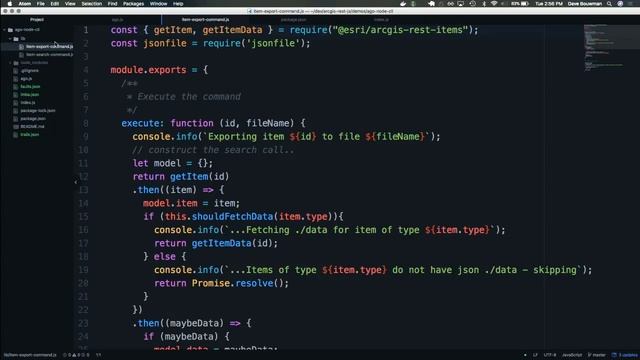Toggle the tree view with the dock handle
Image resolution: width=640 pixels, height=360 pixels.
coord(76,182)
